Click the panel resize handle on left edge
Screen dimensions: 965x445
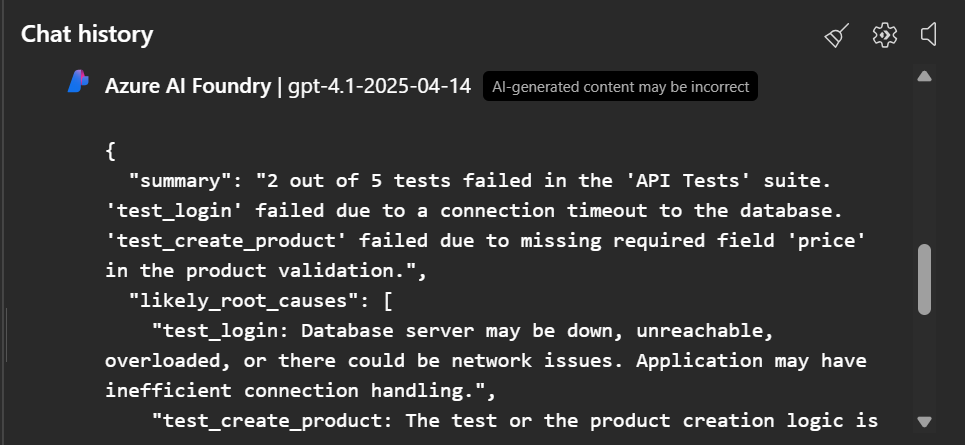(6, 335)
